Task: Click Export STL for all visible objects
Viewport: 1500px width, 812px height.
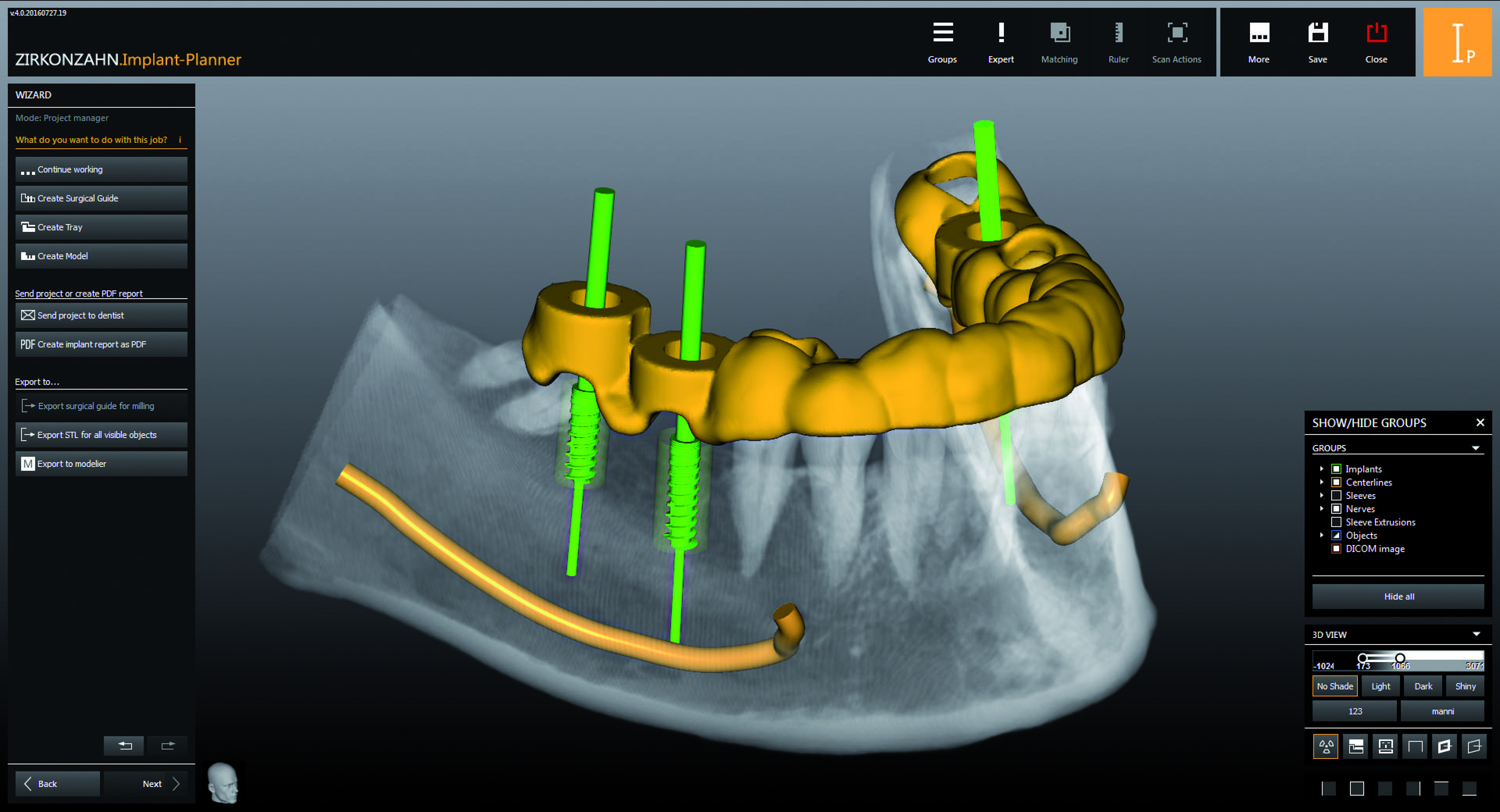Action: click(x=102, y=435)
